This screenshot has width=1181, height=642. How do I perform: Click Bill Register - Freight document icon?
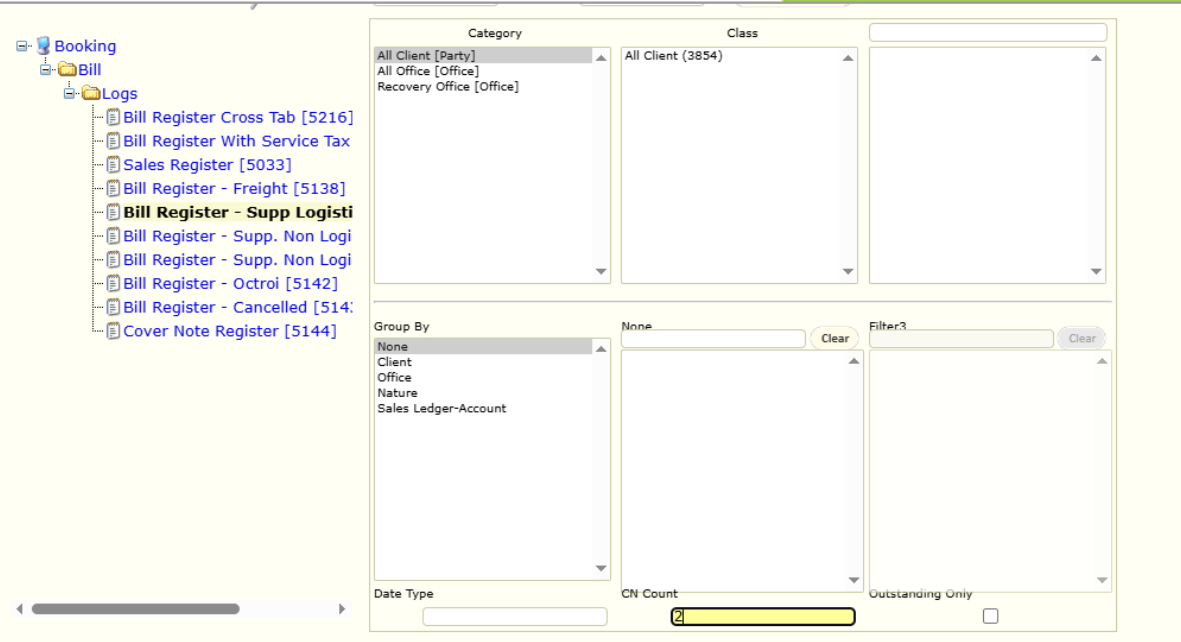click(x=113, y=189)
